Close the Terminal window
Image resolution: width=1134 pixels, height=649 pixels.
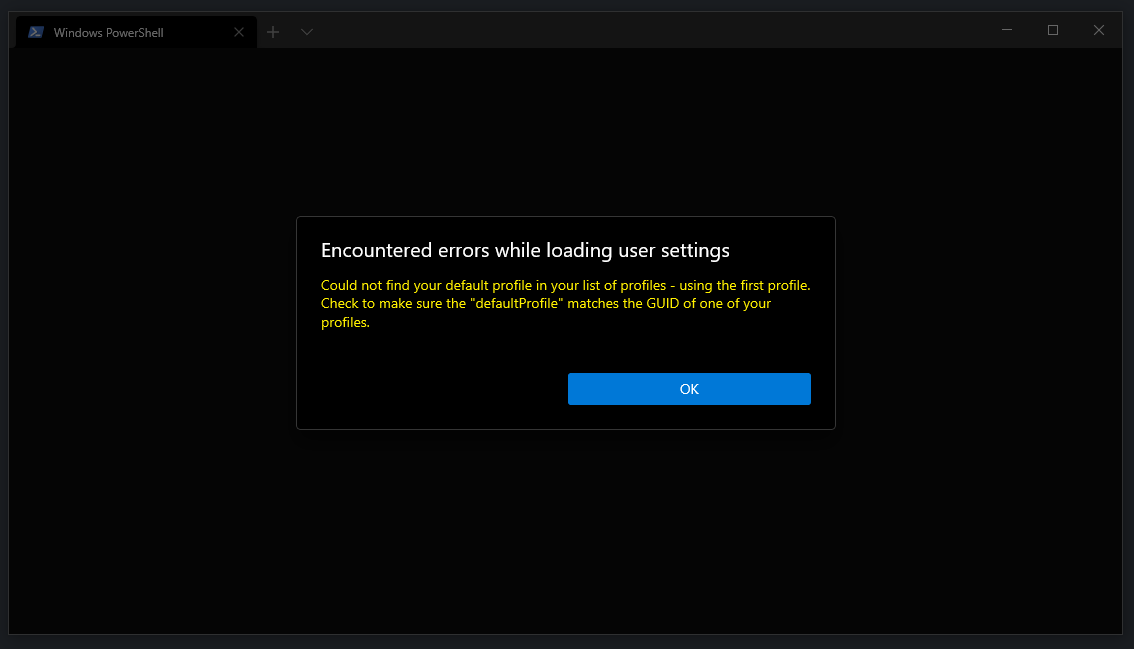point(1099,30)
